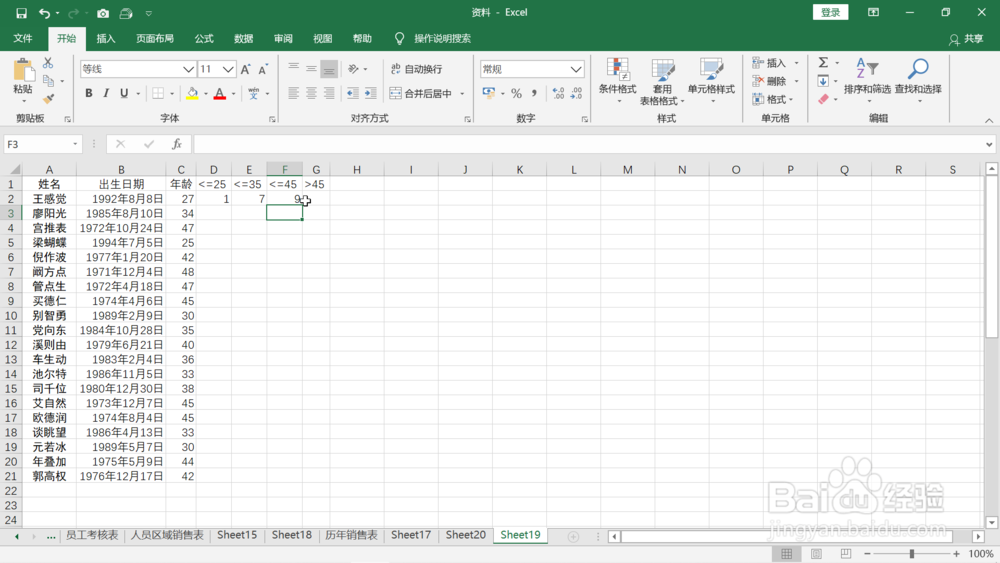
Task: Center text horizontally
Action: point(311,94)
